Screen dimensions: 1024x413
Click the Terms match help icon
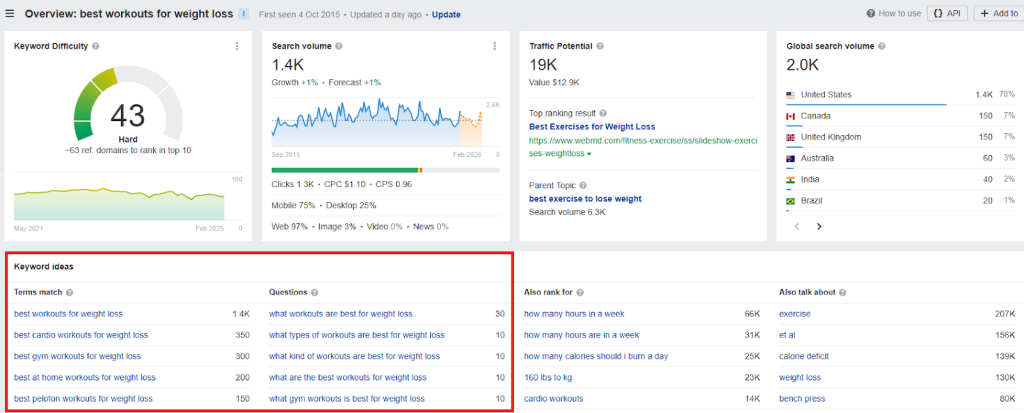coord(69,292)
